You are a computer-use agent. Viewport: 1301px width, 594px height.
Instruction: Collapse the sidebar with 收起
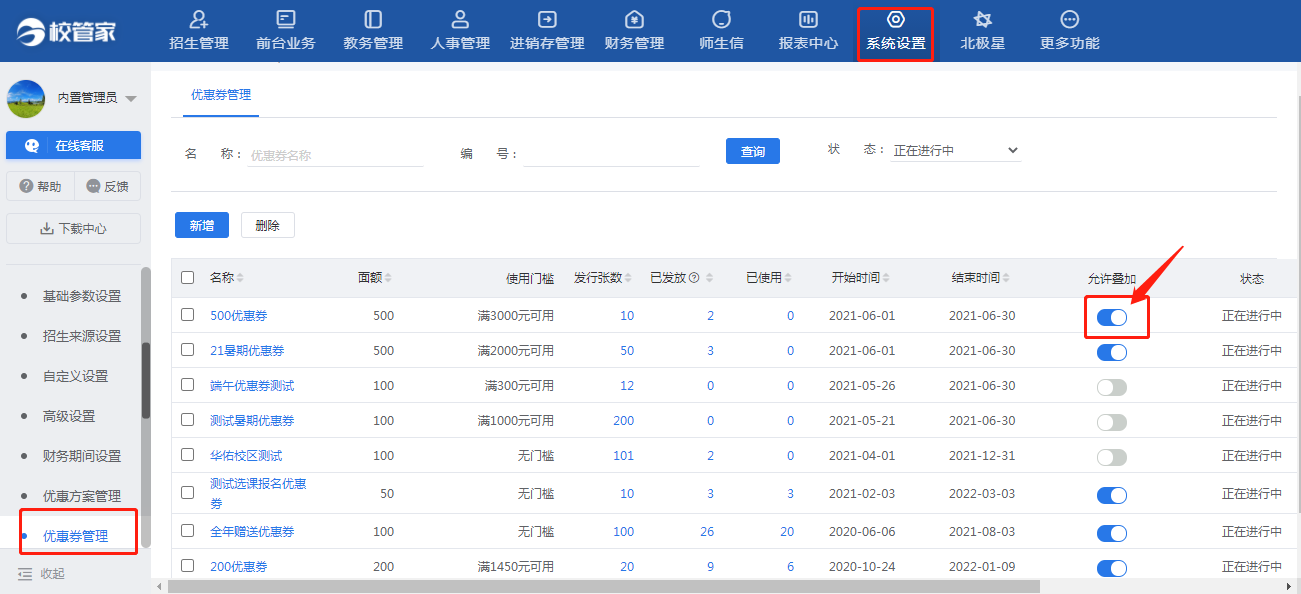pyautogui.click(x=42, y=574)
